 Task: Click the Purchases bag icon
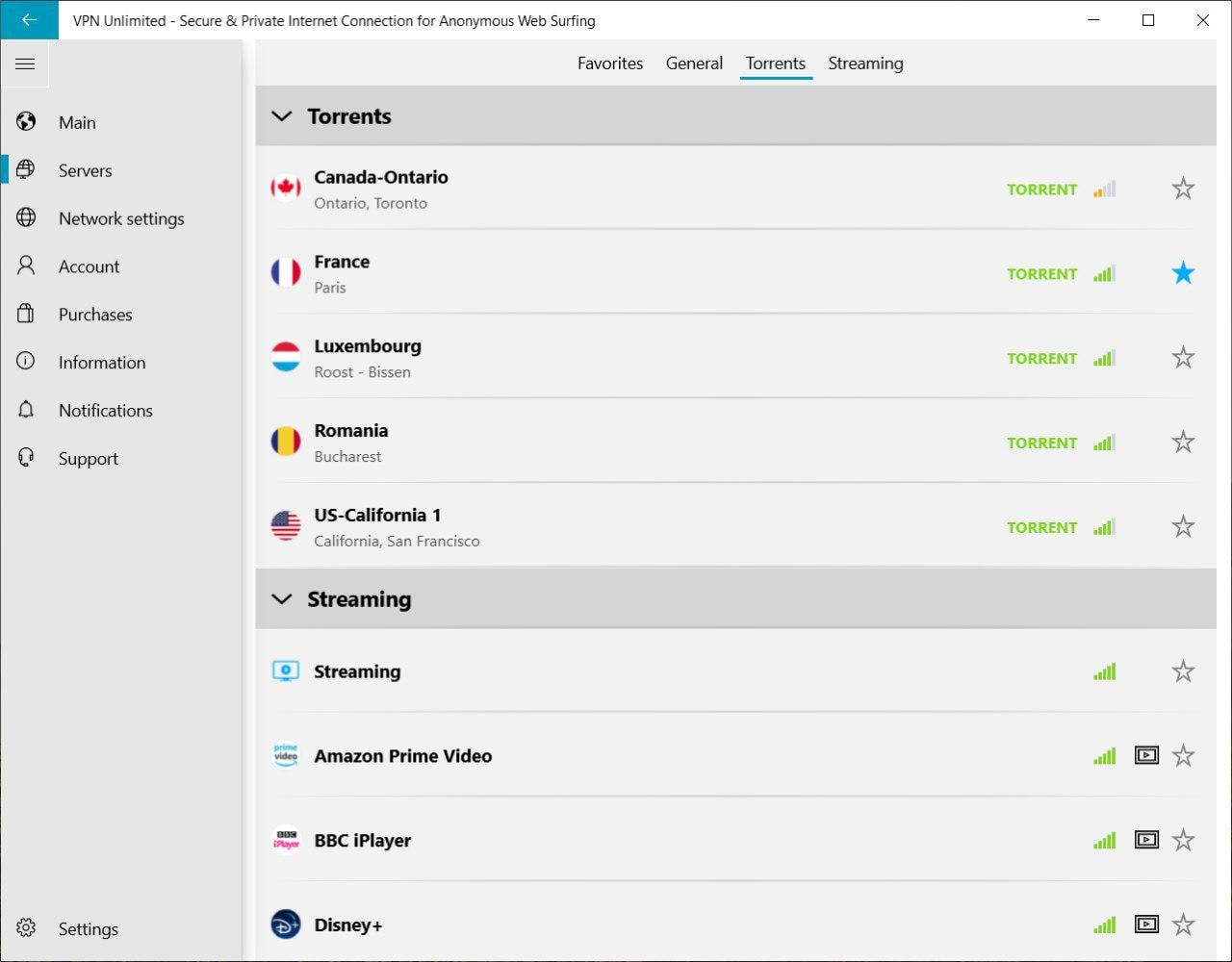[26, 314]
